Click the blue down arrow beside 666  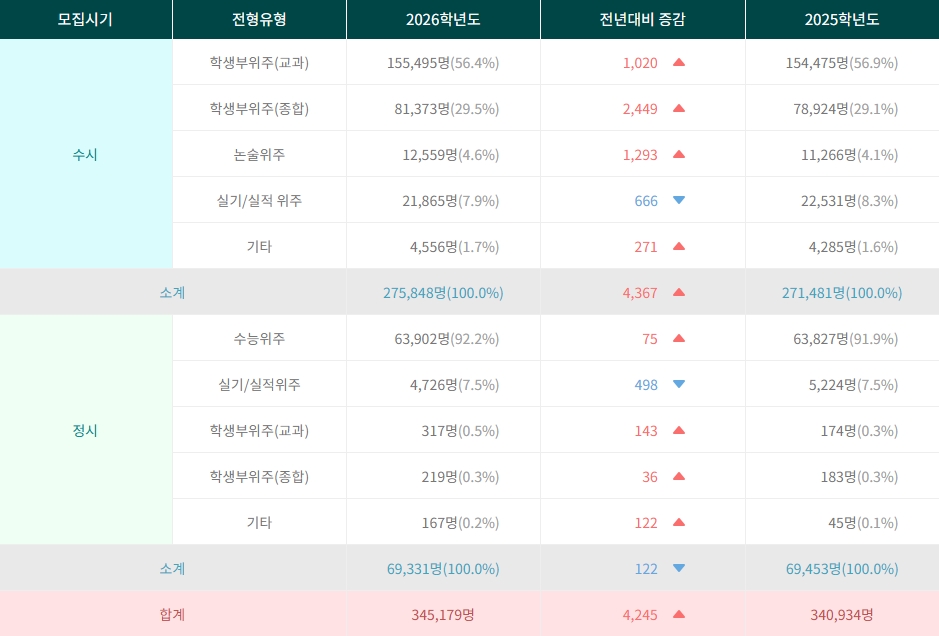tap(679, 200)
